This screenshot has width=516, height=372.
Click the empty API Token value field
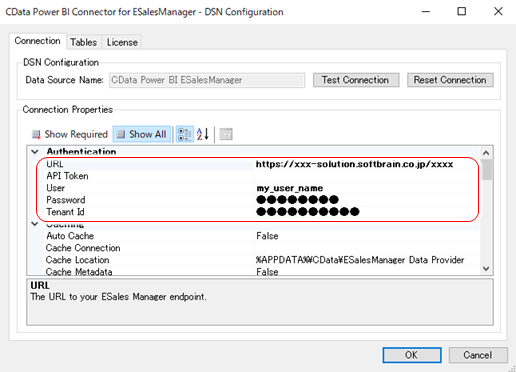tap(365, 176)
